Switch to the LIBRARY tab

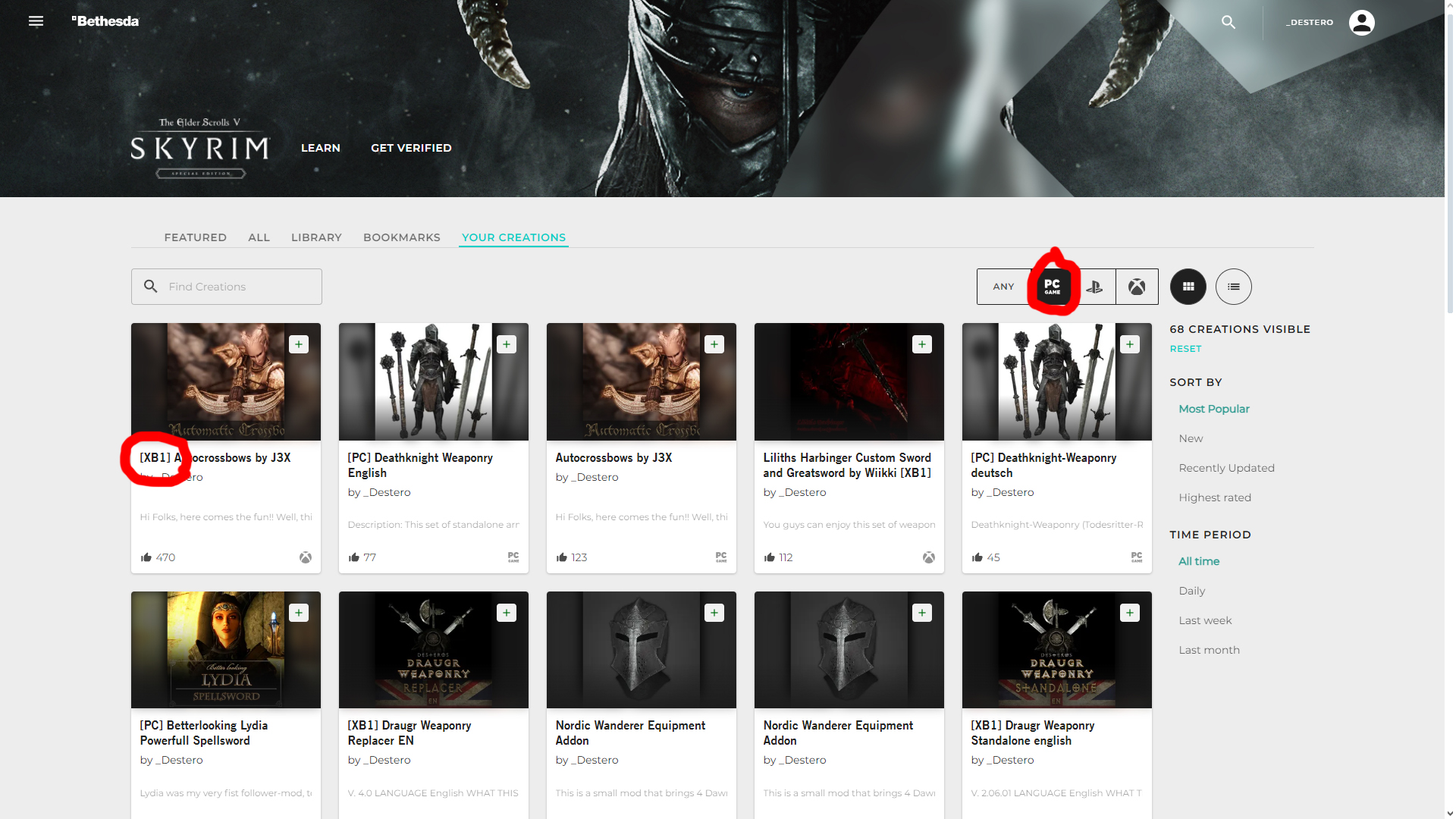(316, 237)
